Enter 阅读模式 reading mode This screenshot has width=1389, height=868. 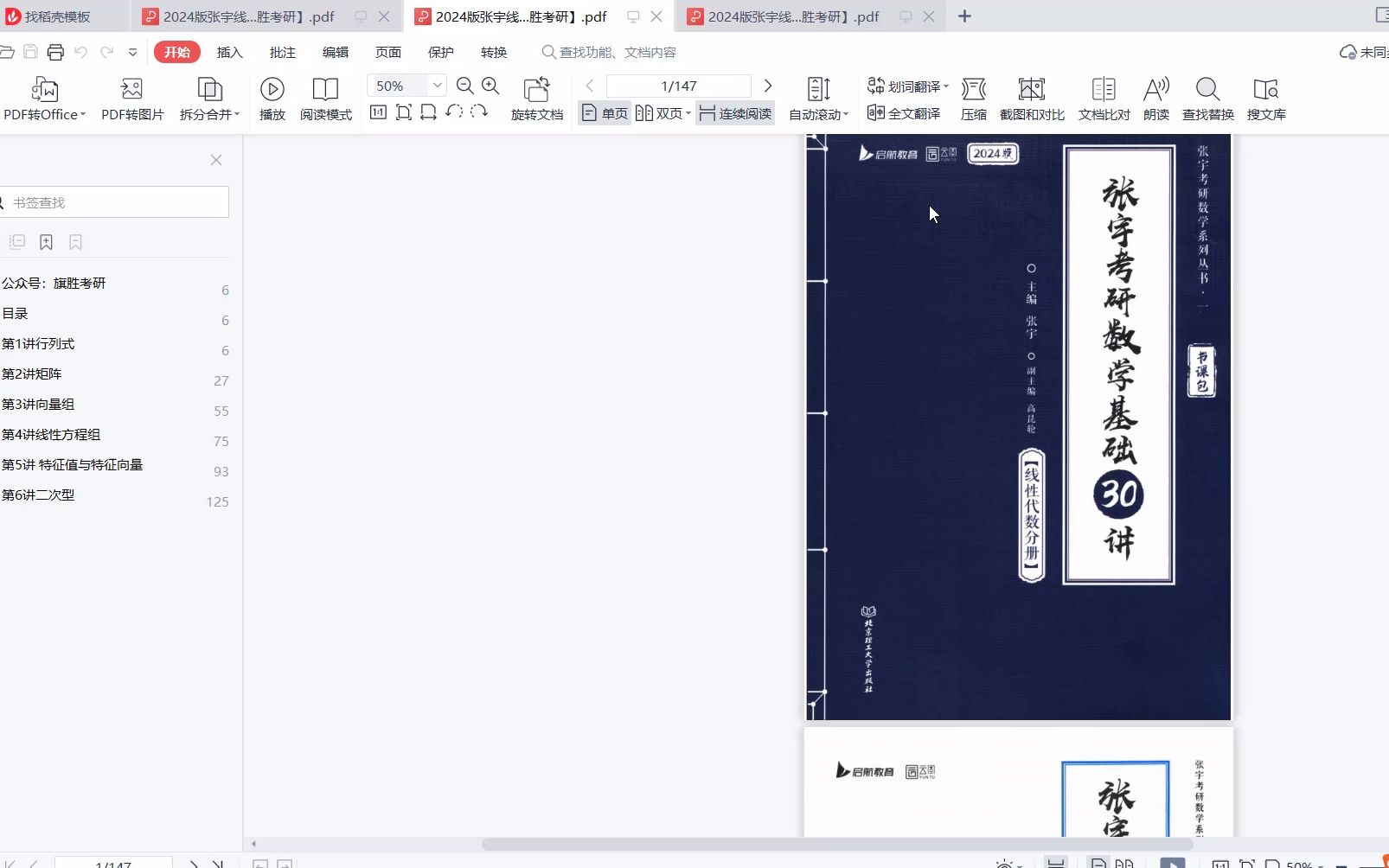point(325,99)
